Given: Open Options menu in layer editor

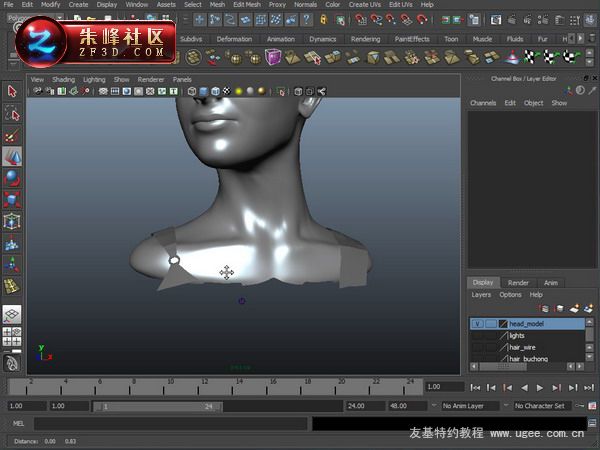Looking at the screenshot, I should pyautogui.click(x=510, y=295).
